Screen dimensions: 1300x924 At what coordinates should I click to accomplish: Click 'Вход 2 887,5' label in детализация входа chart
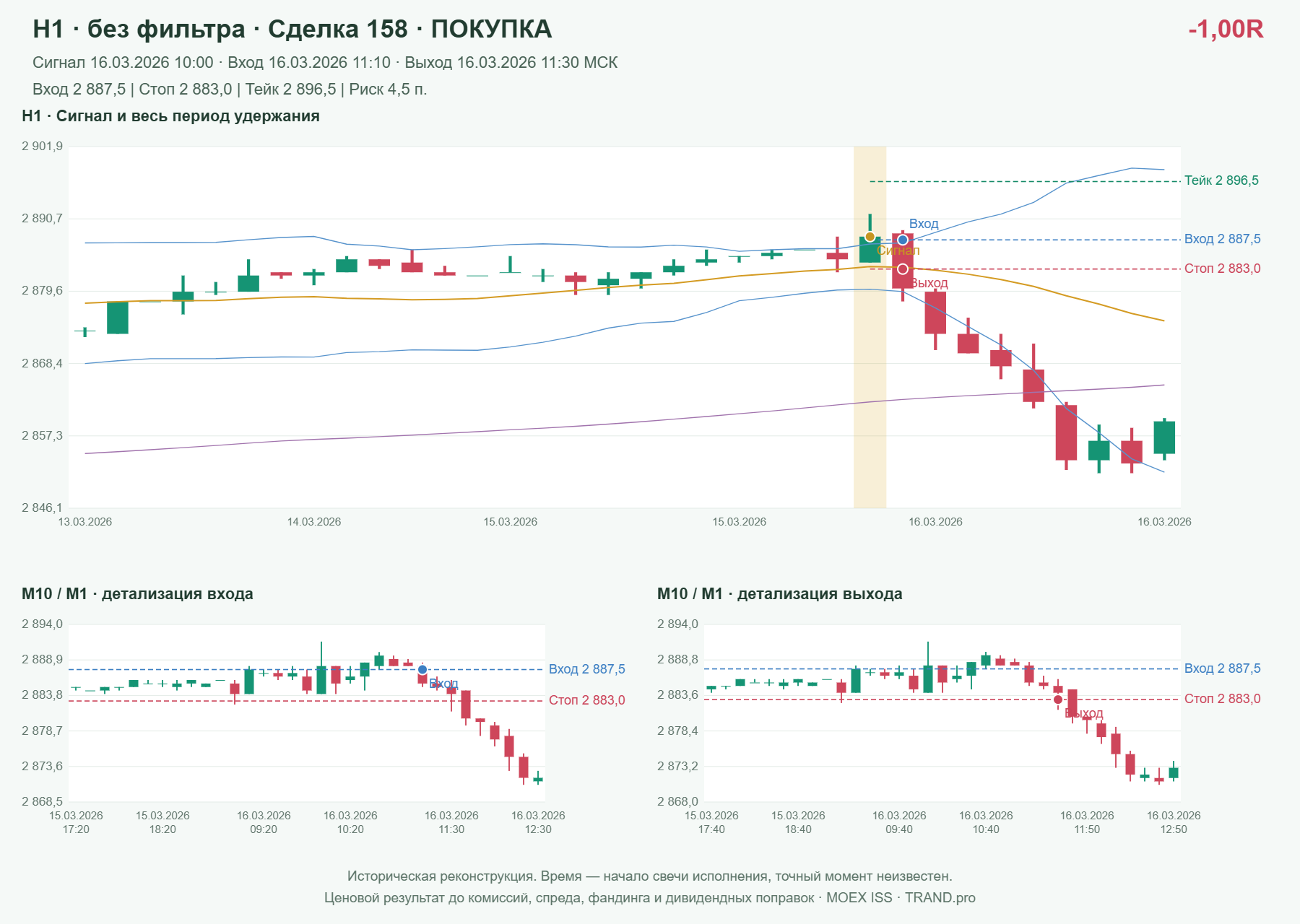587,669
